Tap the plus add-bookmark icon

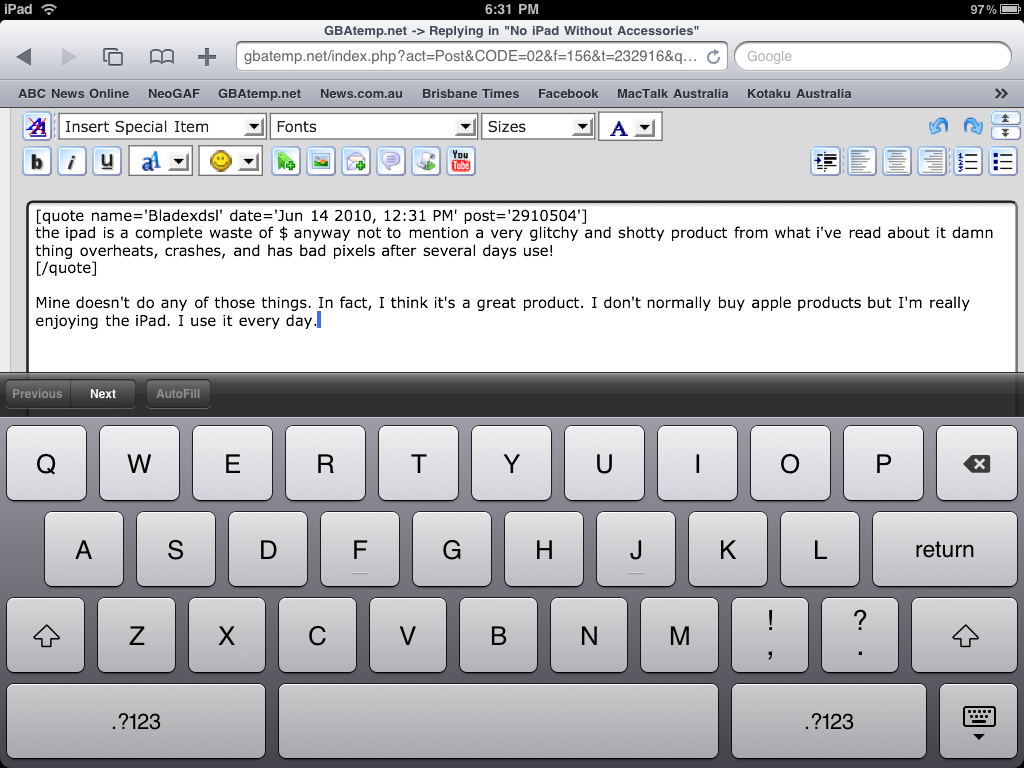click(x=206, y=57)
